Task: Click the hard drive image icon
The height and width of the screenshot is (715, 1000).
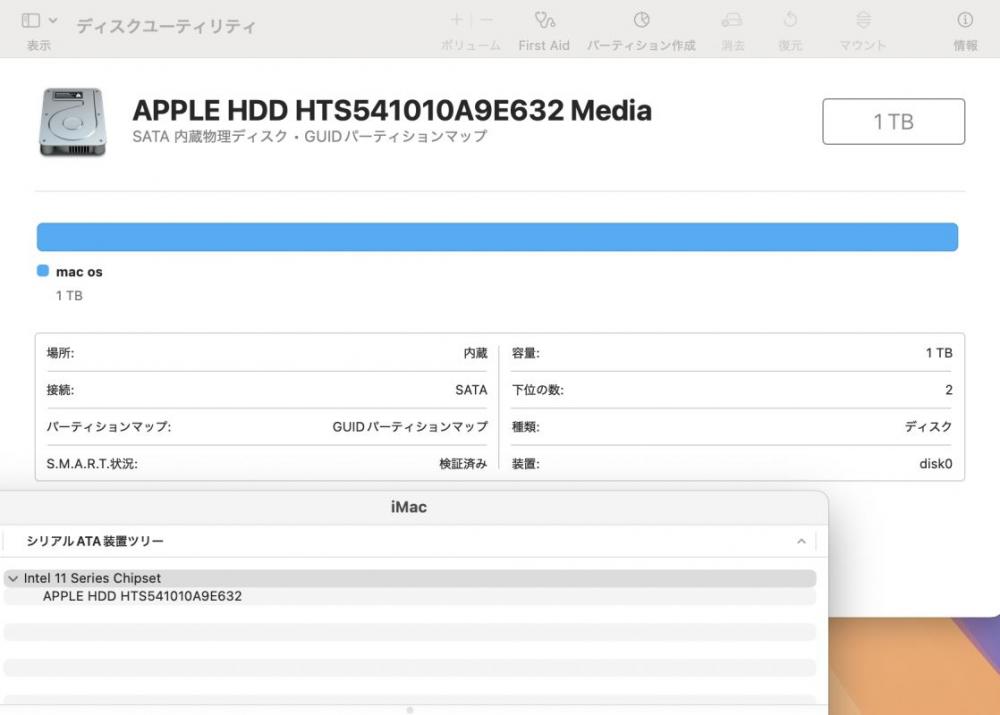Action: point(73,122)
